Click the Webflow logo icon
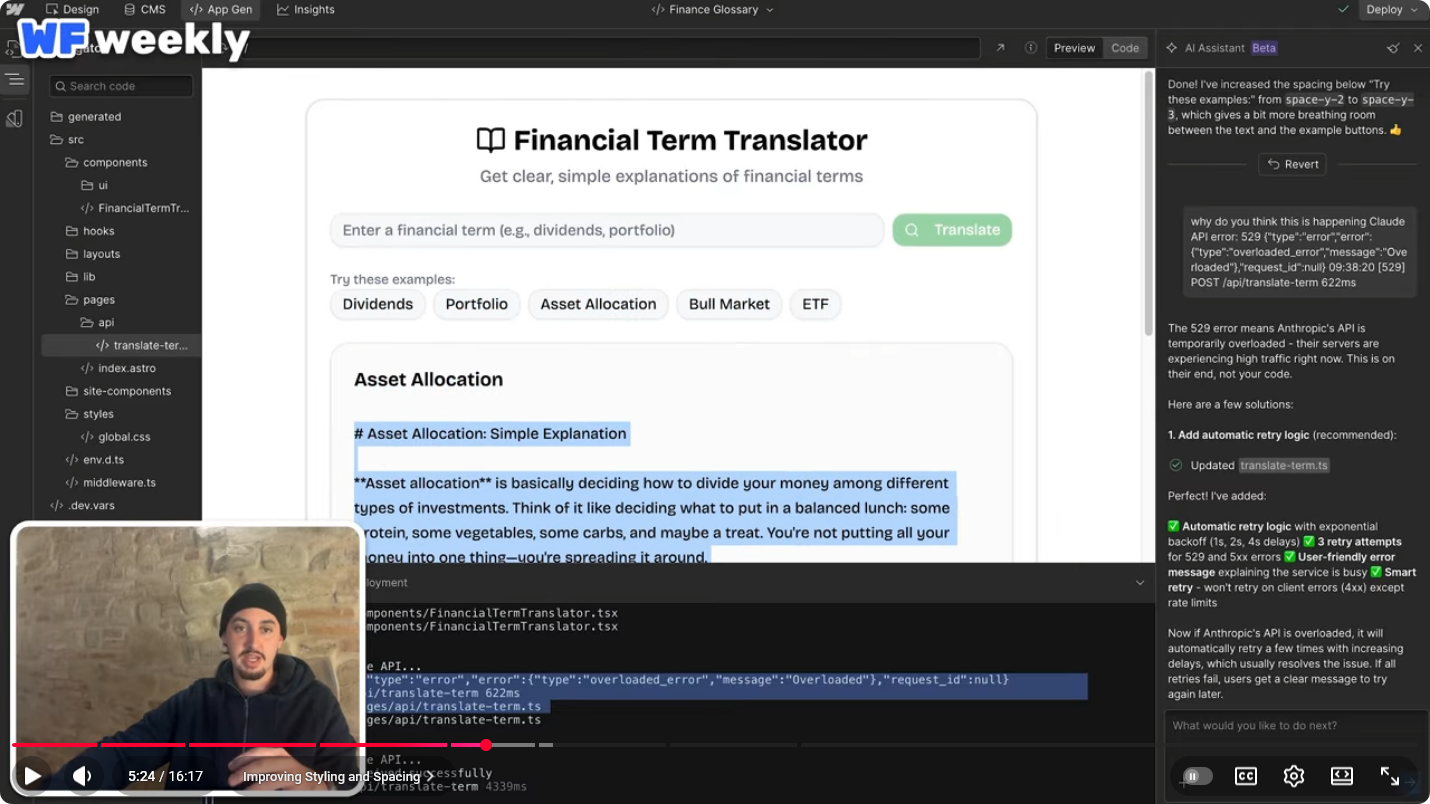1430x804 pixels. coord(14,10)
